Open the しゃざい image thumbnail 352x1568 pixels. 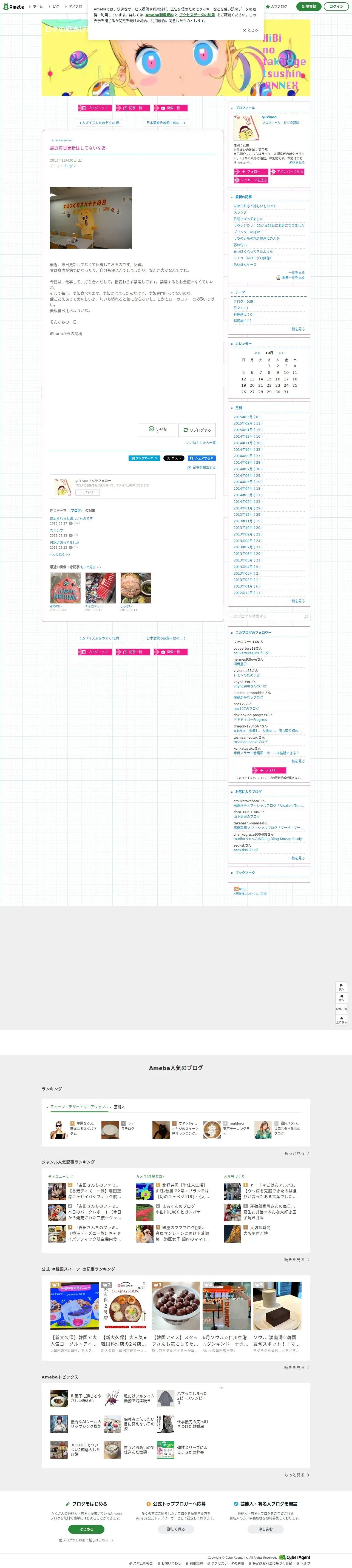point(135,588)
